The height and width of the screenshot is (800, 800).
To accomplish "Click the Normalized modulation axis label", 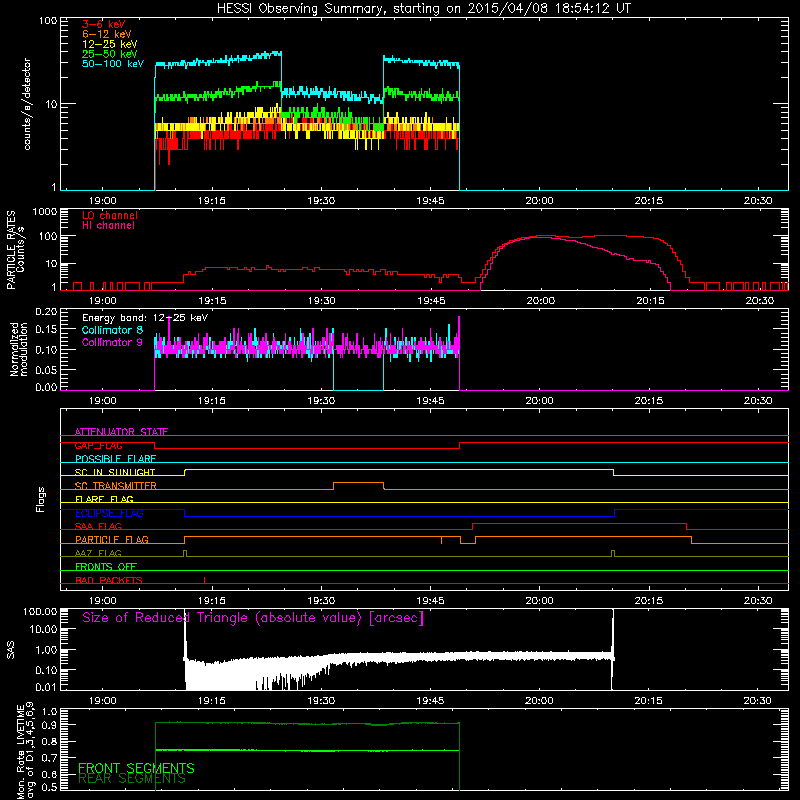I will click(19, 349).
